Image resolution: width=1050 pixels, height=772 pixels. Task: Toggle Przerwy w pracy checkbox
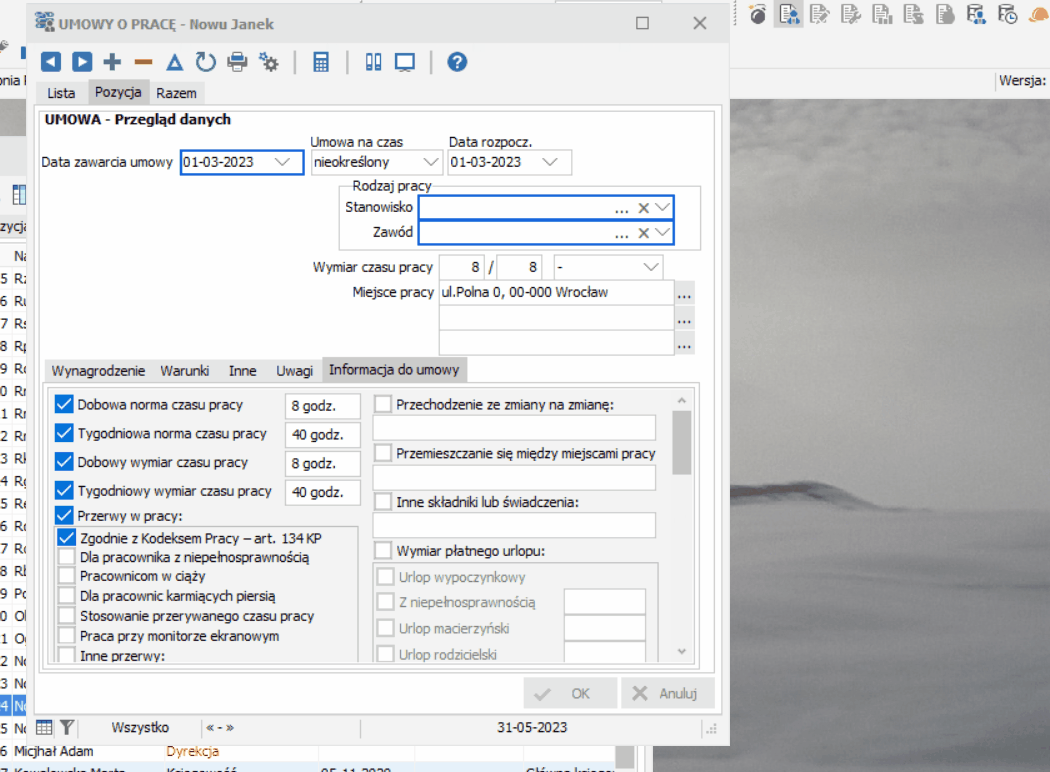tap(64, 516)
